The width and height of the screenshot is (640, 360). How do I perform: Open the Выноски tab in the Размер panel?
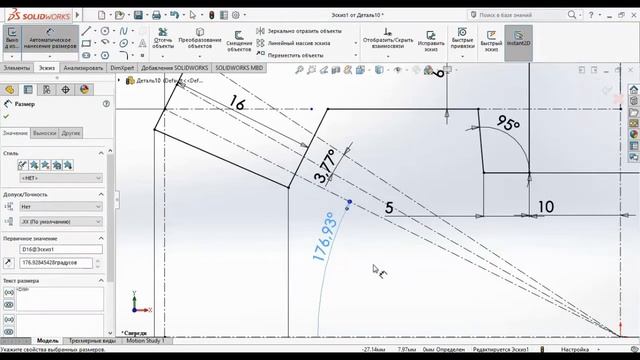click(44, 133)
